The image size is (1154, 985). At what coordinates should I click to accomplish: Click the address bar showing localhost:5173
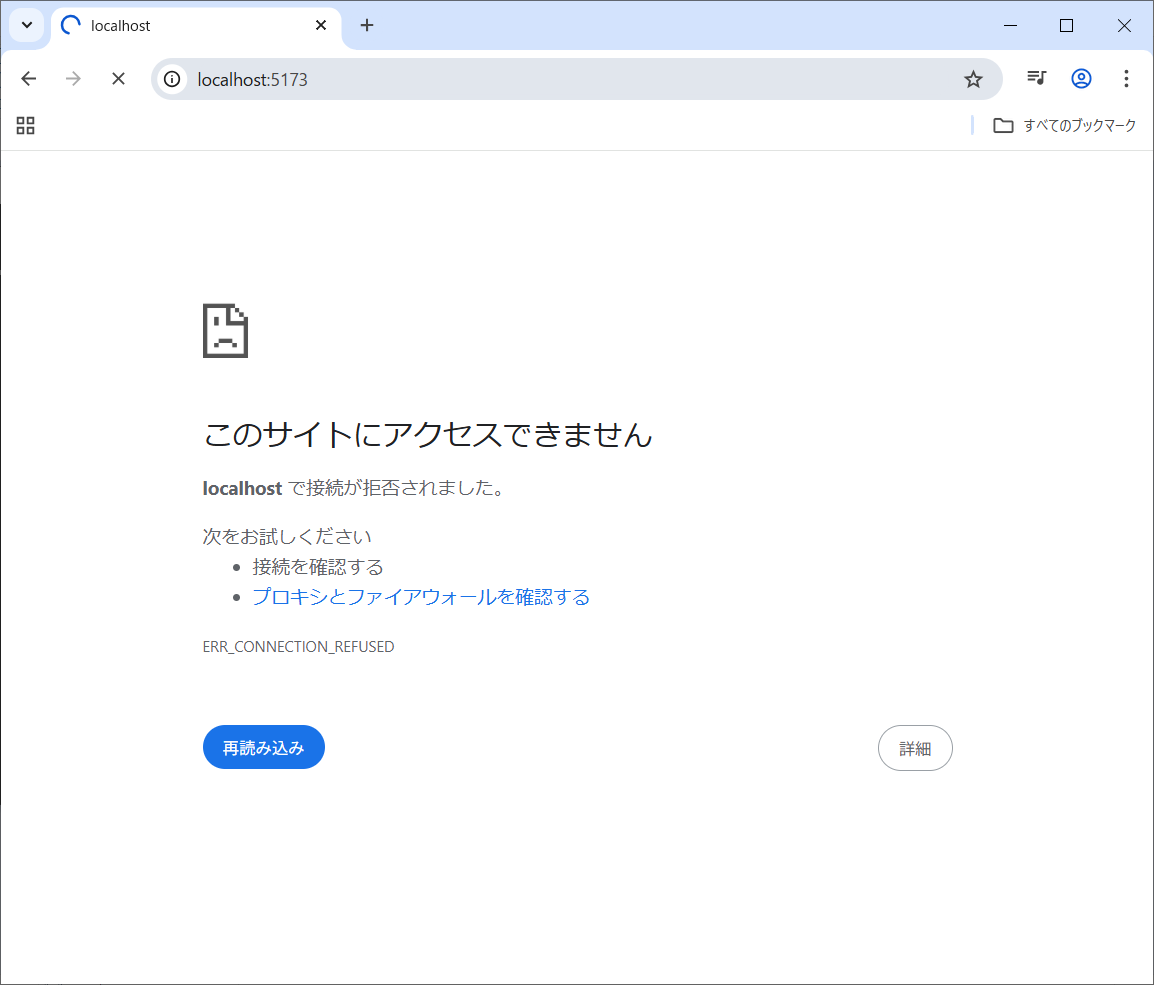[560, 79]
